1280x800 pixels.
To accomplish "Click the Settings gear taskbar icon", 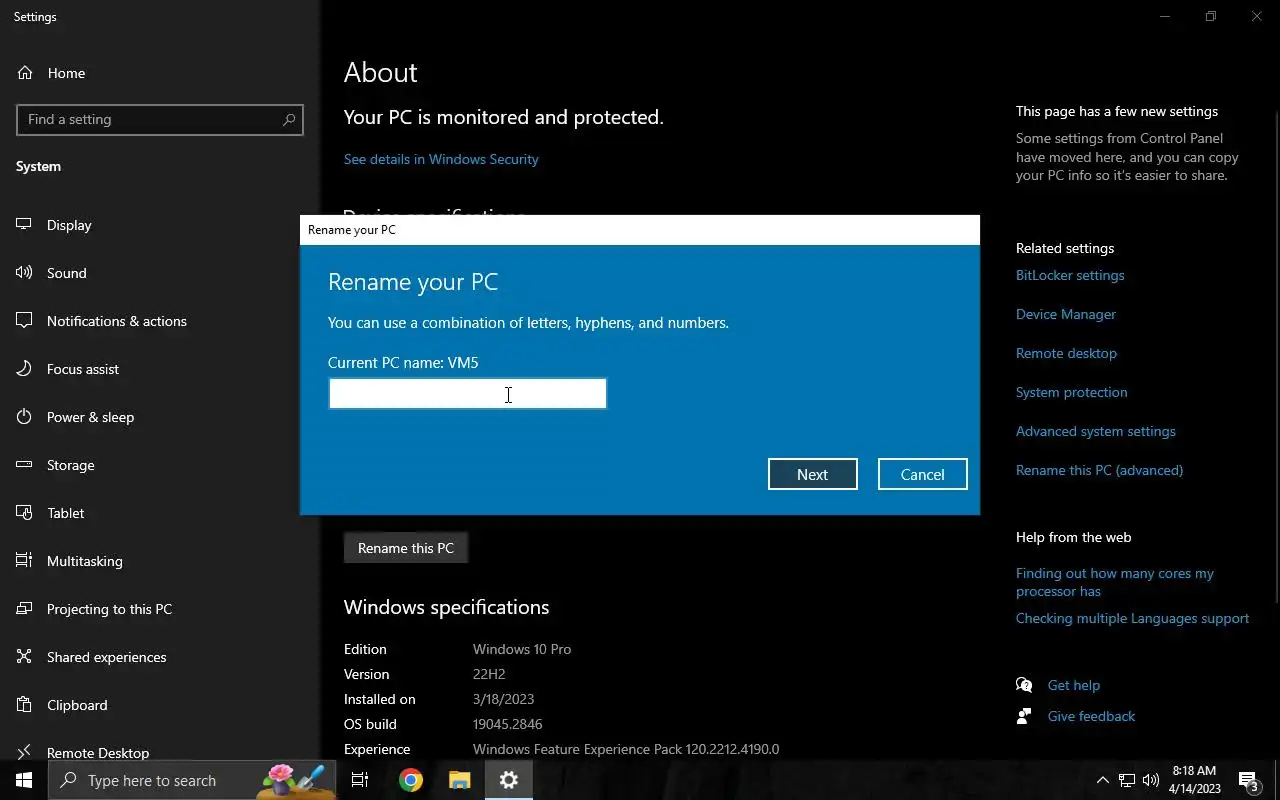I will pos(509,780).
